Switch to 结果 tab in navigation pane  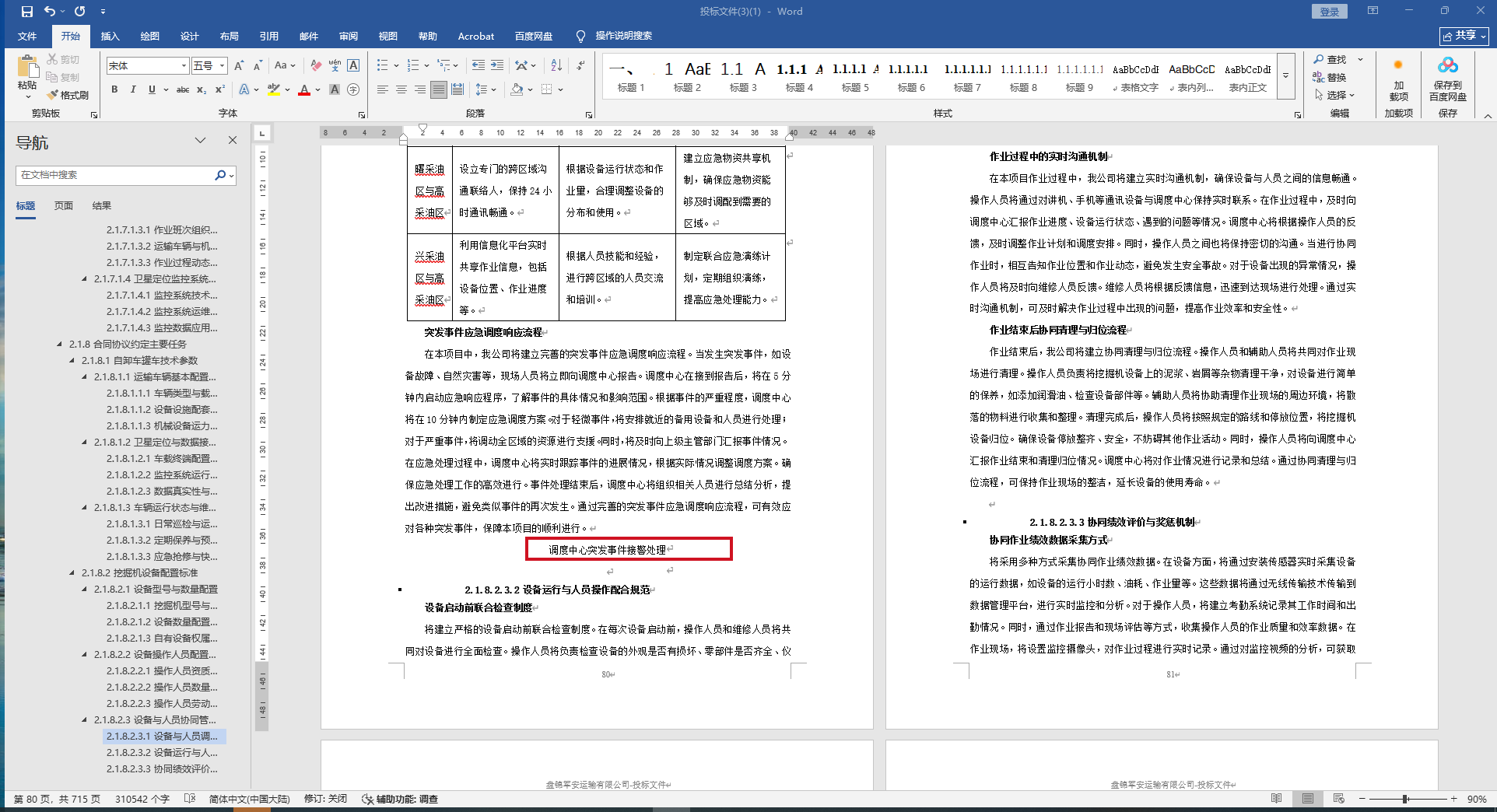pos(102,205)
